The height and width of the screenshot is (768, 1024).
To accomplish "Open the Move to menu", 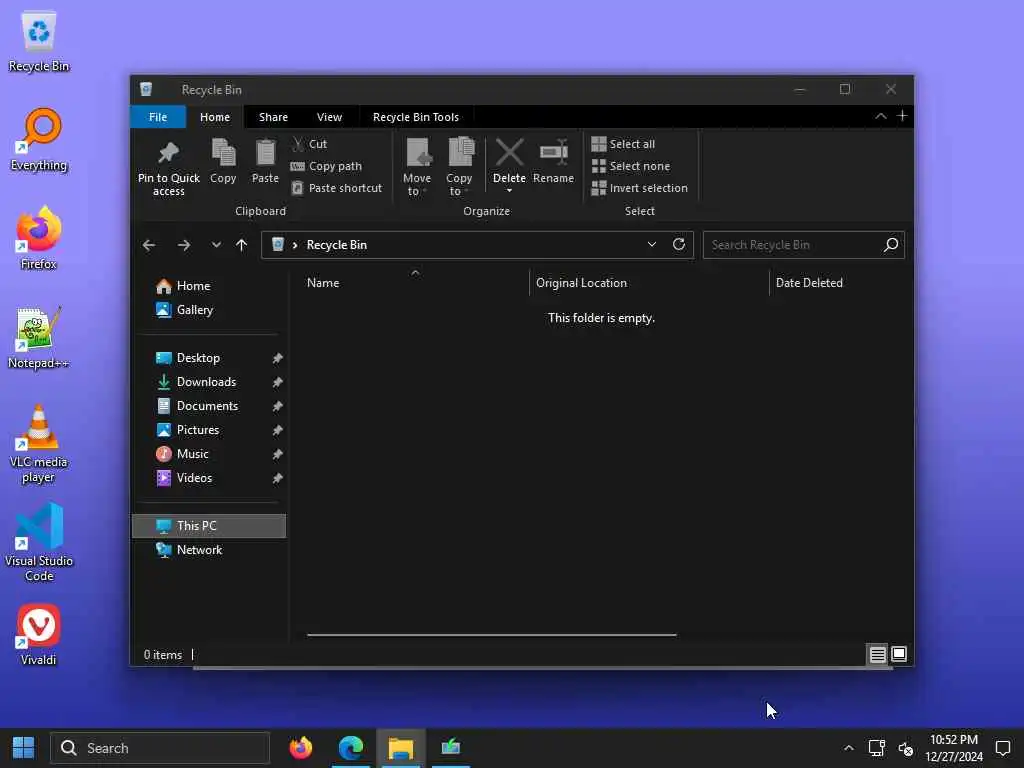I will point(417,167).
